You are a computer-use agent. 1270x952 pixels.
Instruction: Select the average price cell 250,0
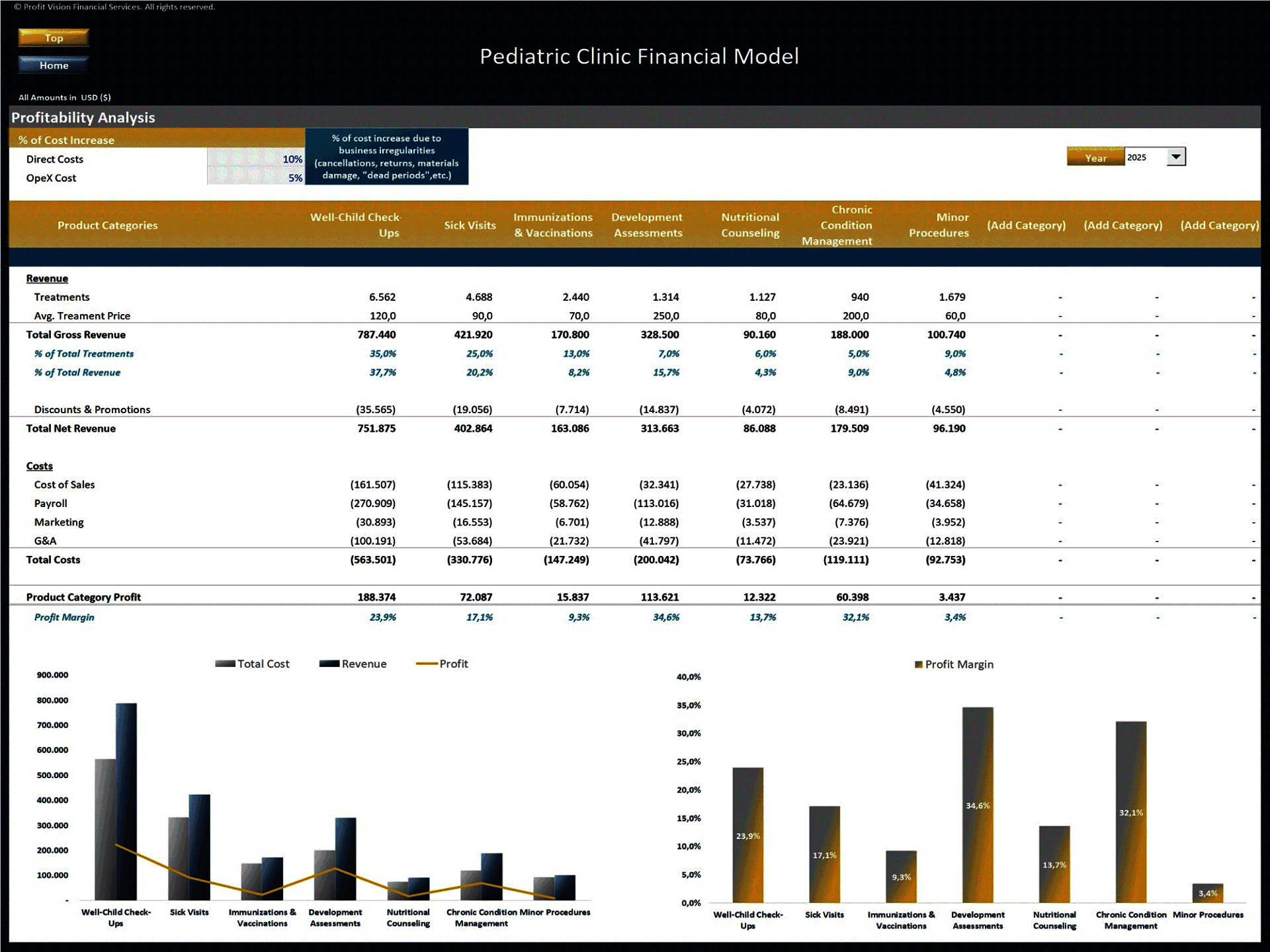tap(665, 316)
